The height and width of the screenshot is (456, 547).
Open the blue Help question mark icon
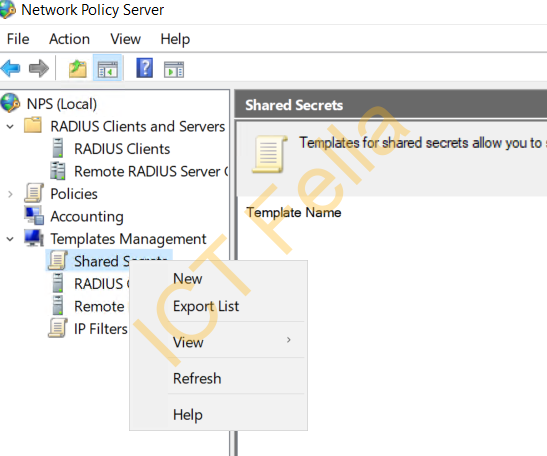(x=144, y=68)
